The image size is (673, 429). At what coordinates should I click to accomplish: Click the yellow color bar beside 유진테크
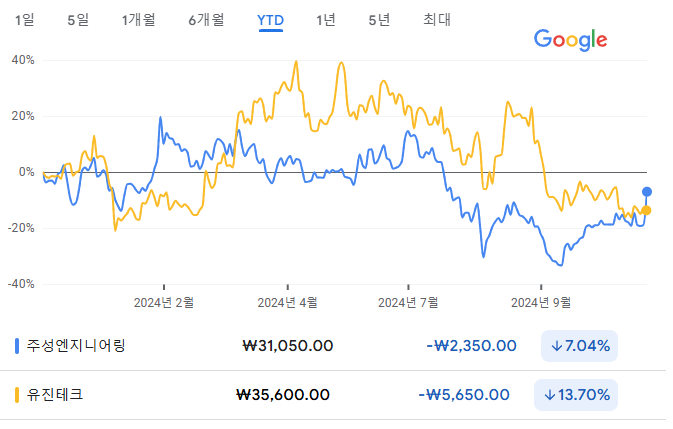17,395
